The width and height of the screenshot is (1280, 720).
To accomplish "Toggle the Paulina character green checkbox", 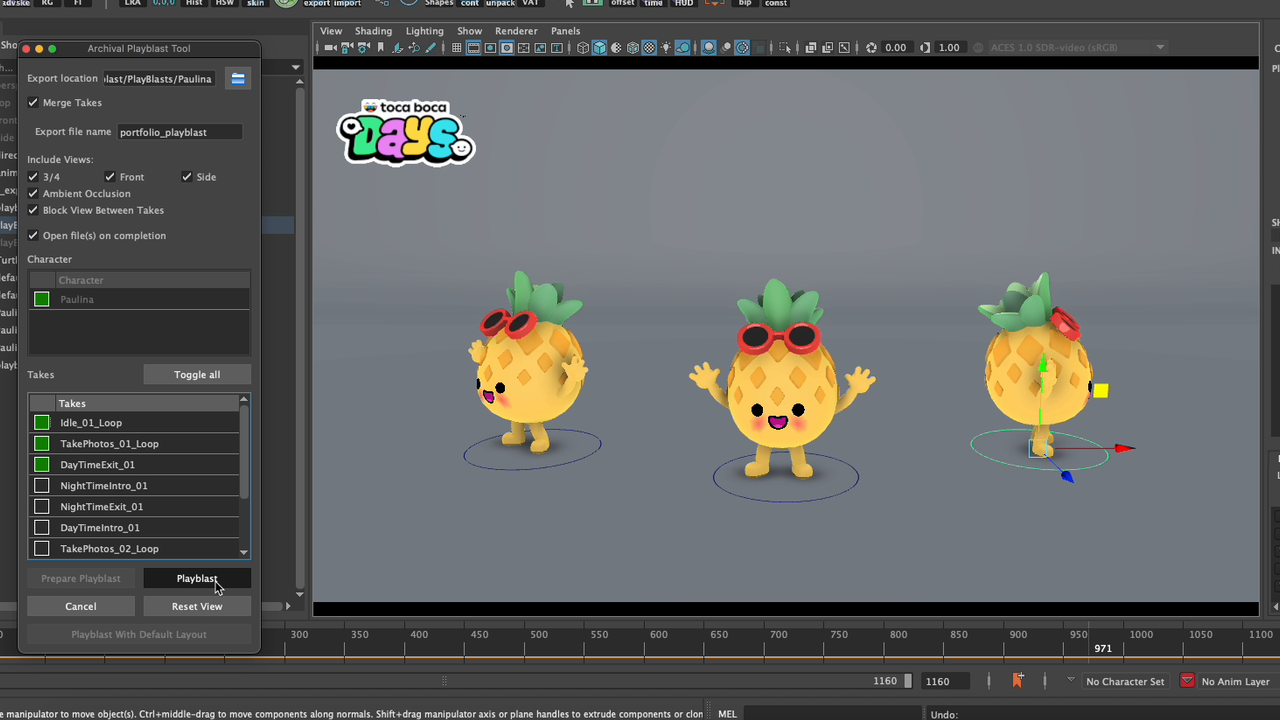I will [x=41, y=299].
